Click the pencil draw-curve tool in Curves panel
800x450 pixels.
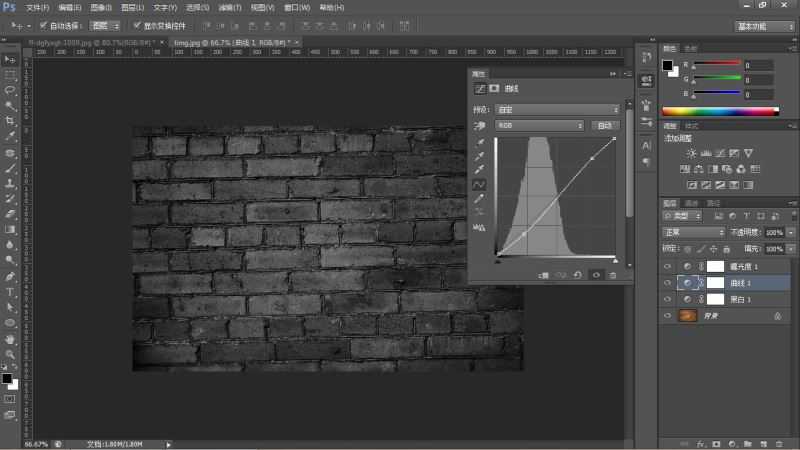tap(480, 198)
